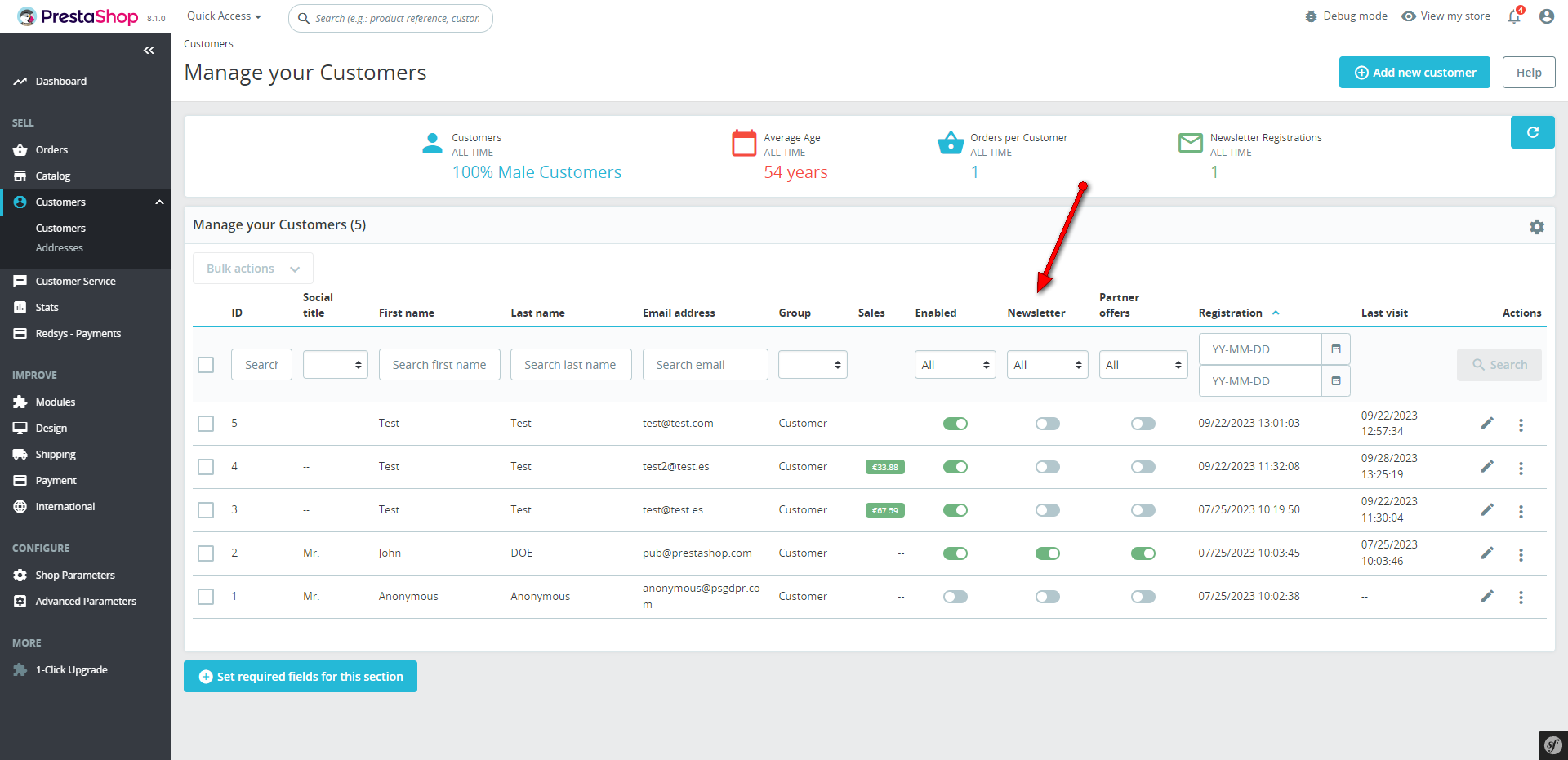Viewport: 1568px width, 760px height.
Task: Disable the Enabled toggle for test@test.com
Action: [955, 424]
